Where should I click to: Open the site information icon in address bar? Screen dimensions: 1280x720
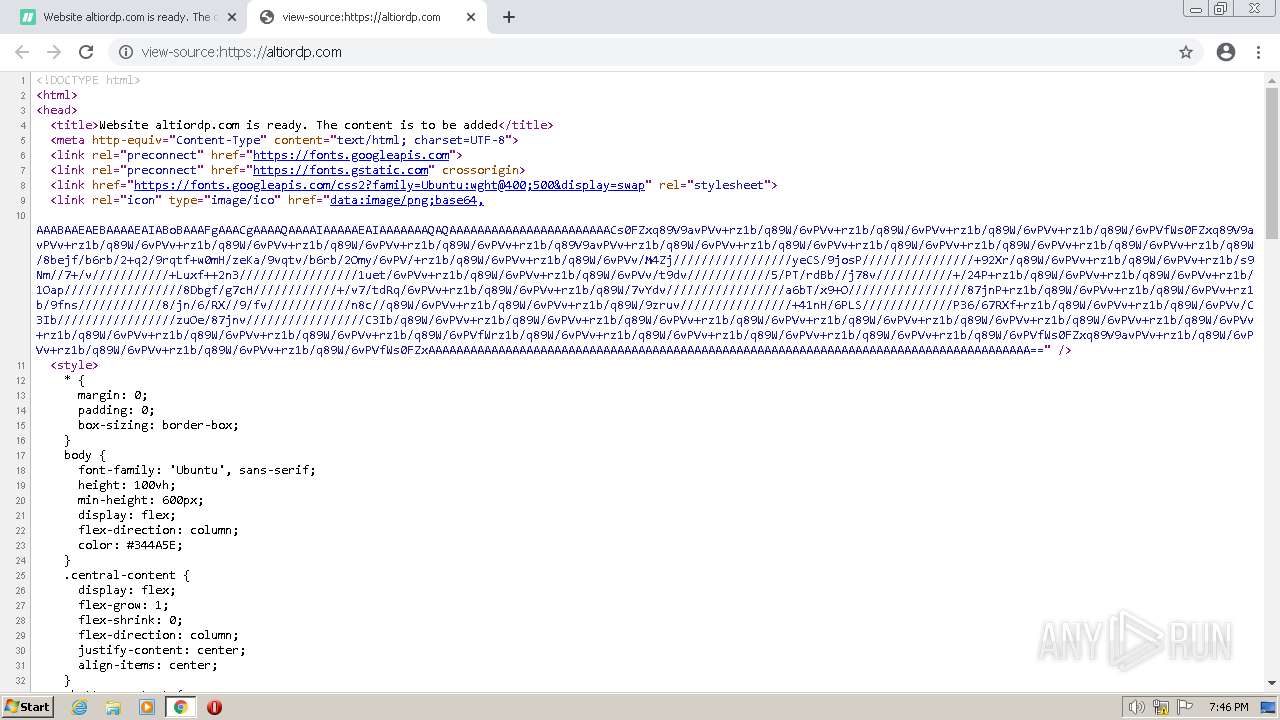[125, 52]
